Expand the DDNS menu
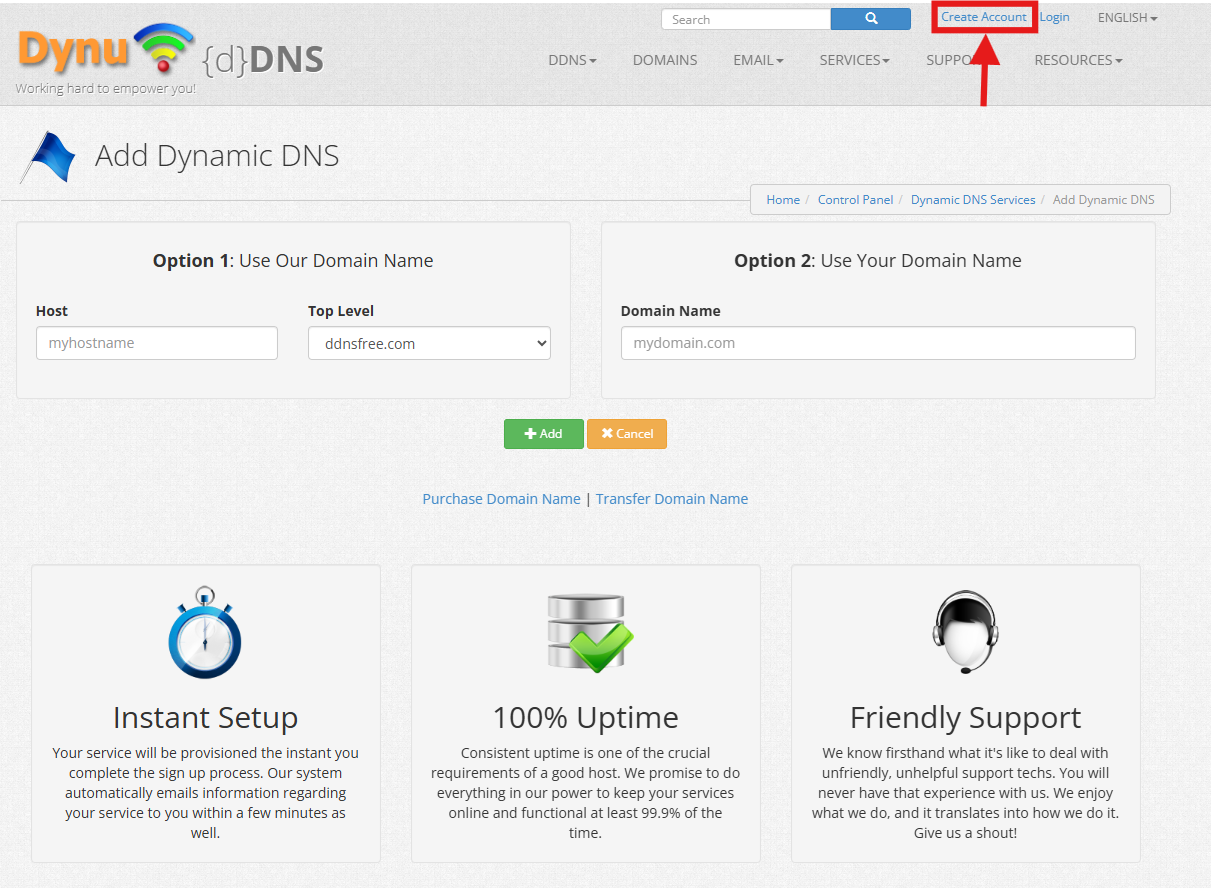 572,60
